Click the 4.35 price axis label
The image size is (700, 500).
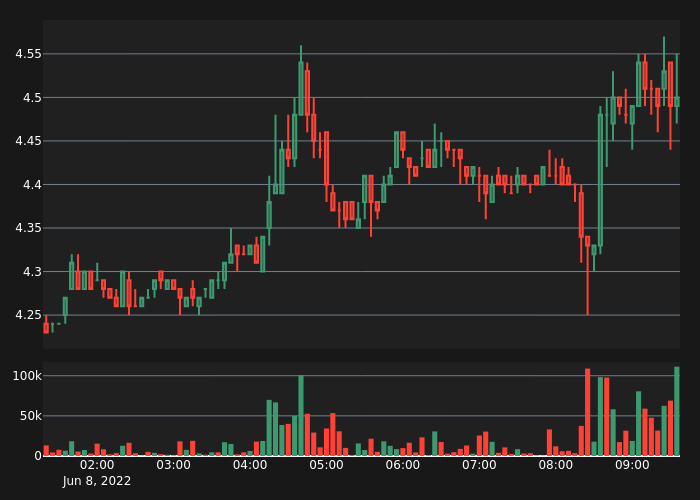28,228
